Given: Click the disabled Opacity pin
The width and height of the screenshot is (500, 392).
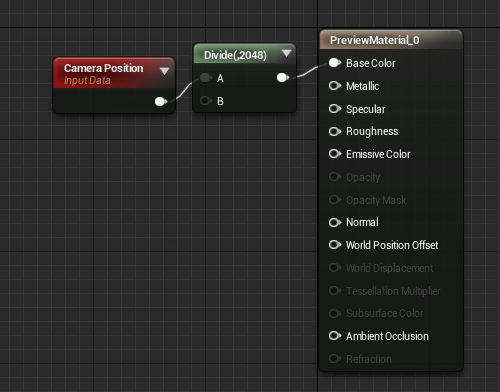Looking at the screenshot, I should tap(335, 177).
